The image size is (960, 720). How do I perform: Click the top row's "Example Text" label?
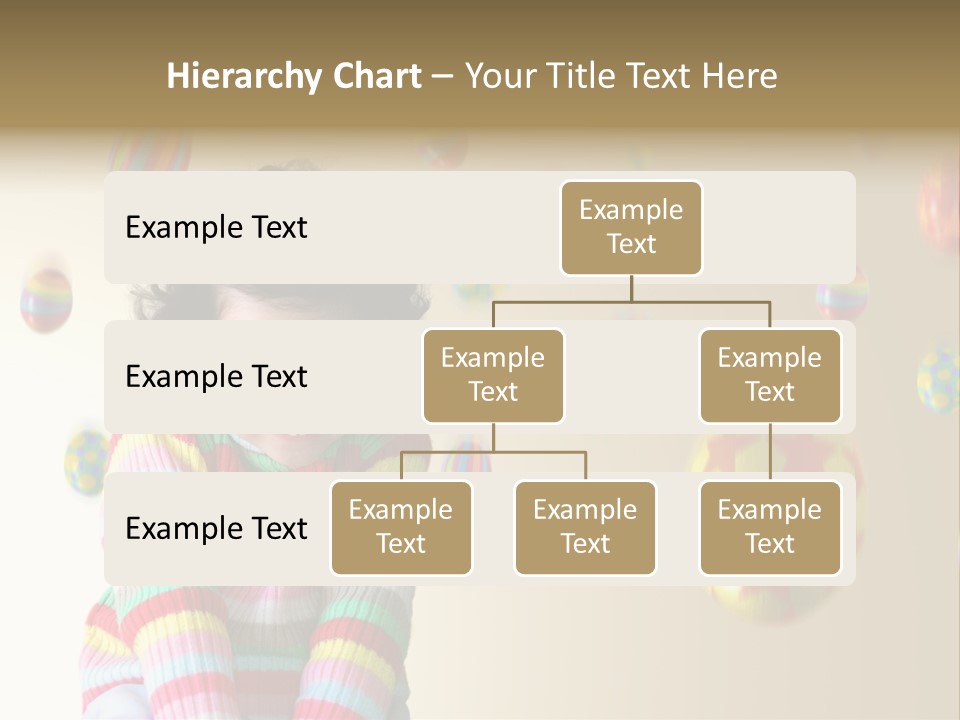(216, 228)
